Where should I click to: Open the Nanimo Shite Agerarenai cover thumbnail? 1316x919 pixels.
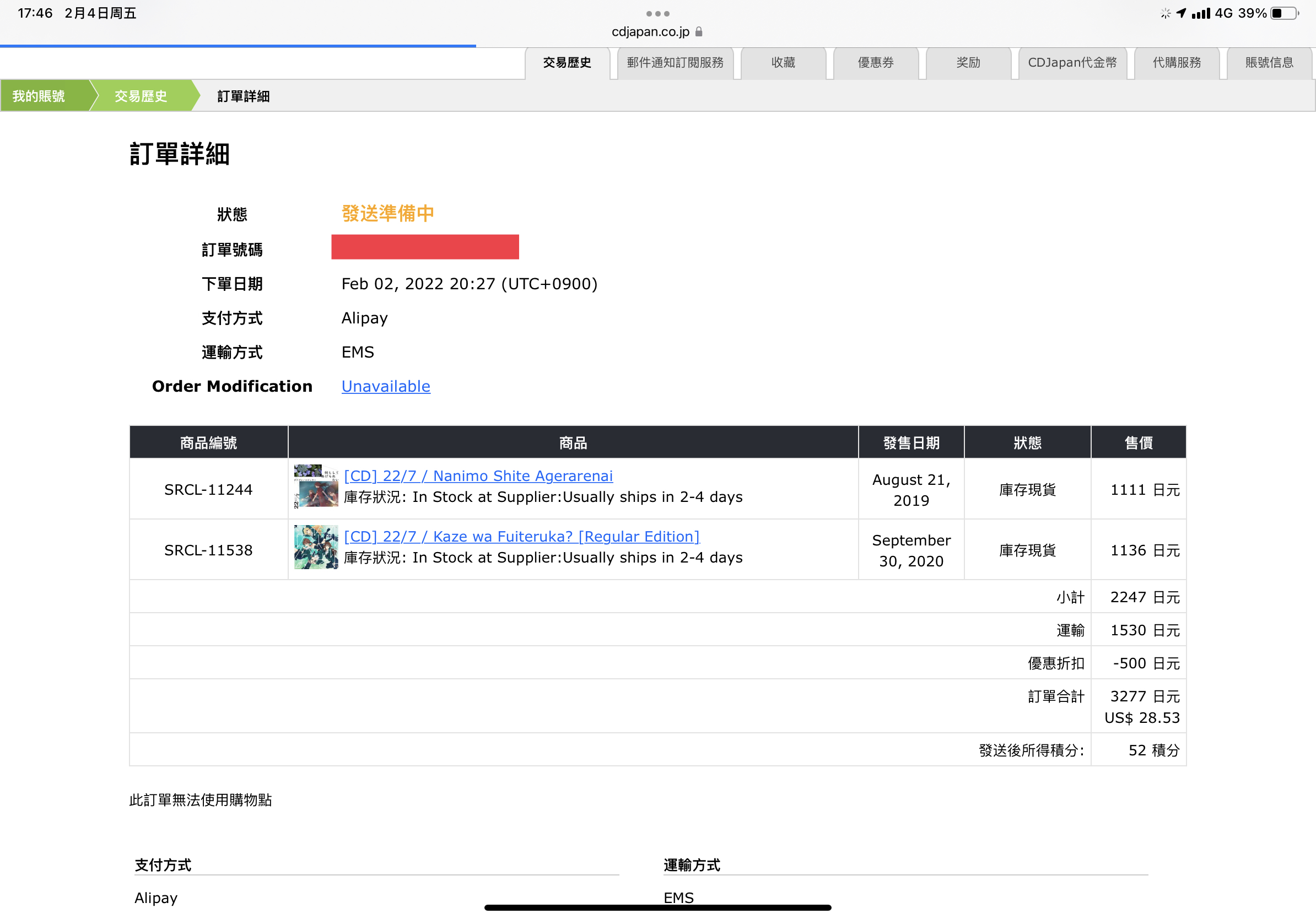316,486
